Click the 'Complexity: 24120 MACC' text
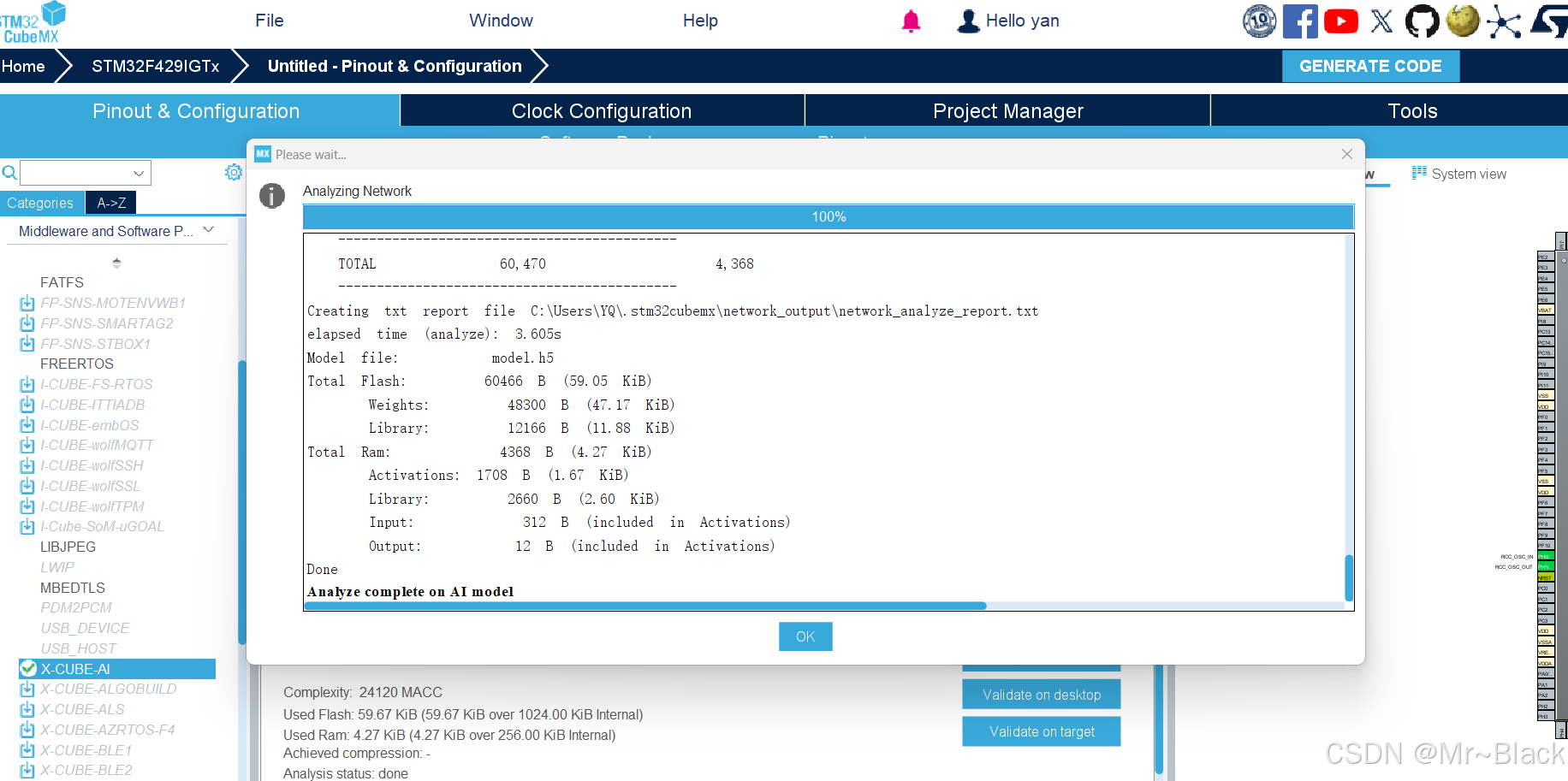 363,692
